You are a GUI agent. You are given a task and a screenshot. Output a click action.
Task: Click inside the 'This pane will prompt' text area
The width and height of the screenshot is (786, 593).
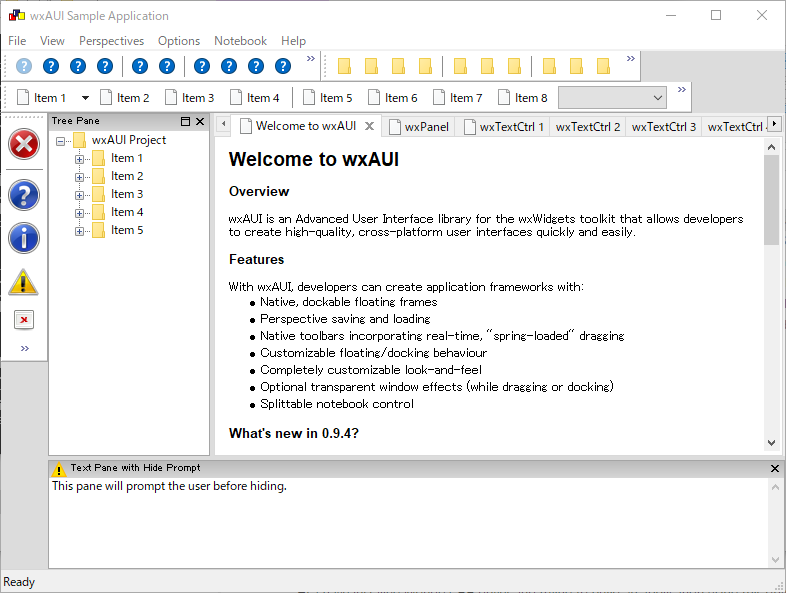(409, 522)
